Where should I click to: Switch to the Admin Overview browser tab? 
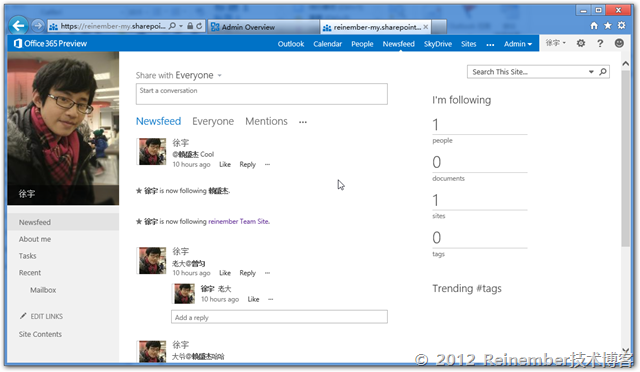tap(264, 27)
